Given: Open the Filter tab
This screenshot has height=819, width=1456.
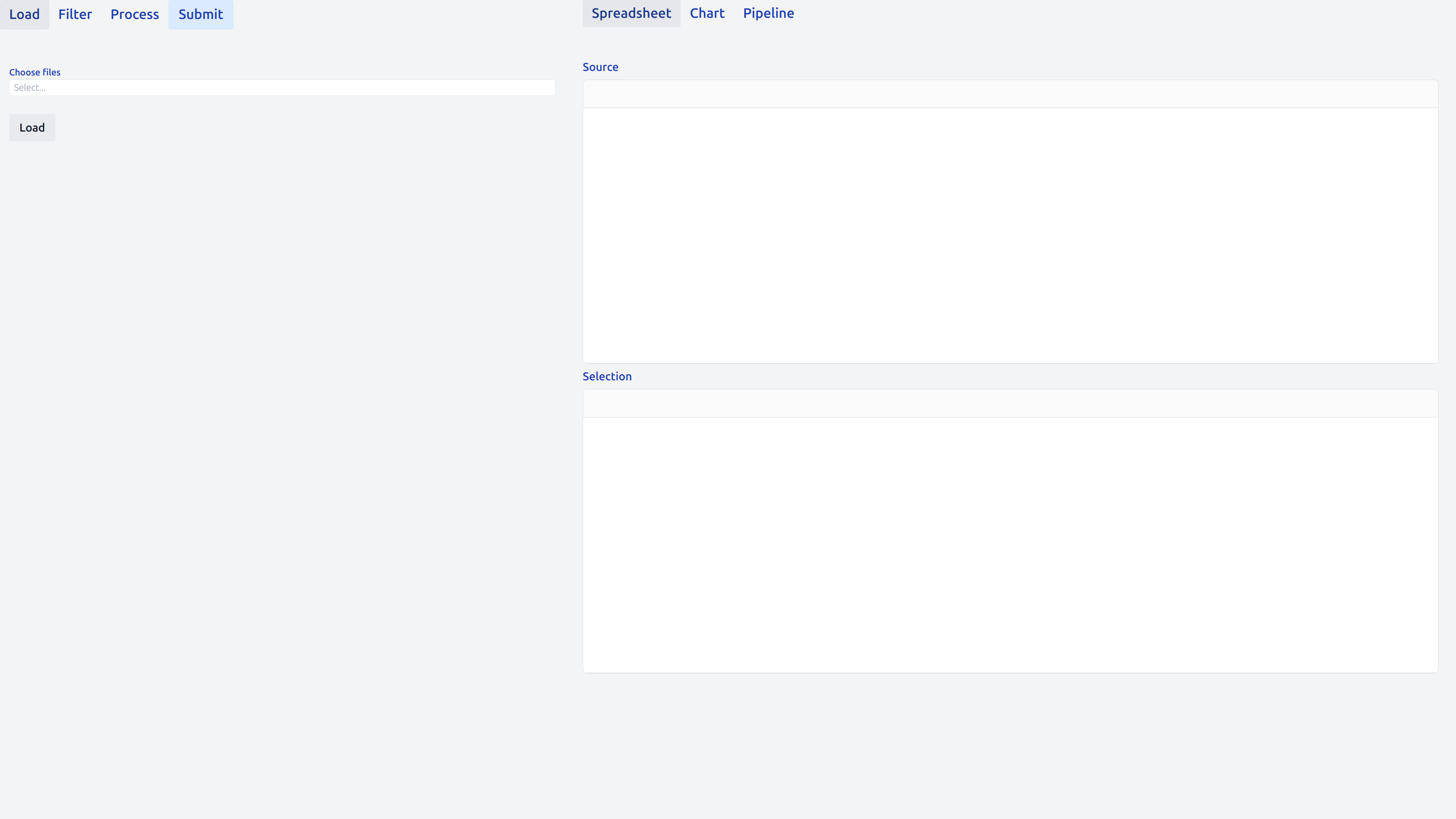Looking at the screenshot, I should (x=75, y=15).
